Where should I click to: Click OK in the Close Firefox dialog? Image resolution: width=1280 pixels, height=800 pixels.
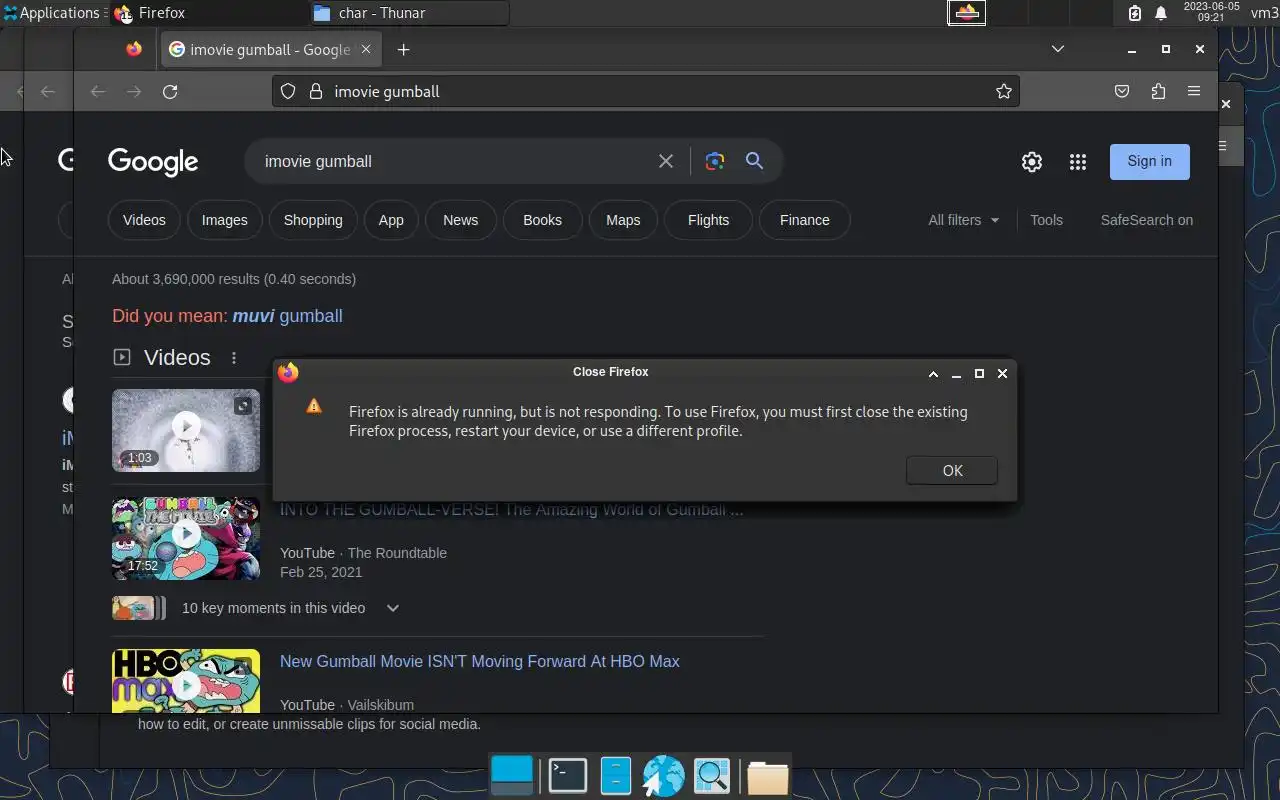click(x=952, y=470)
